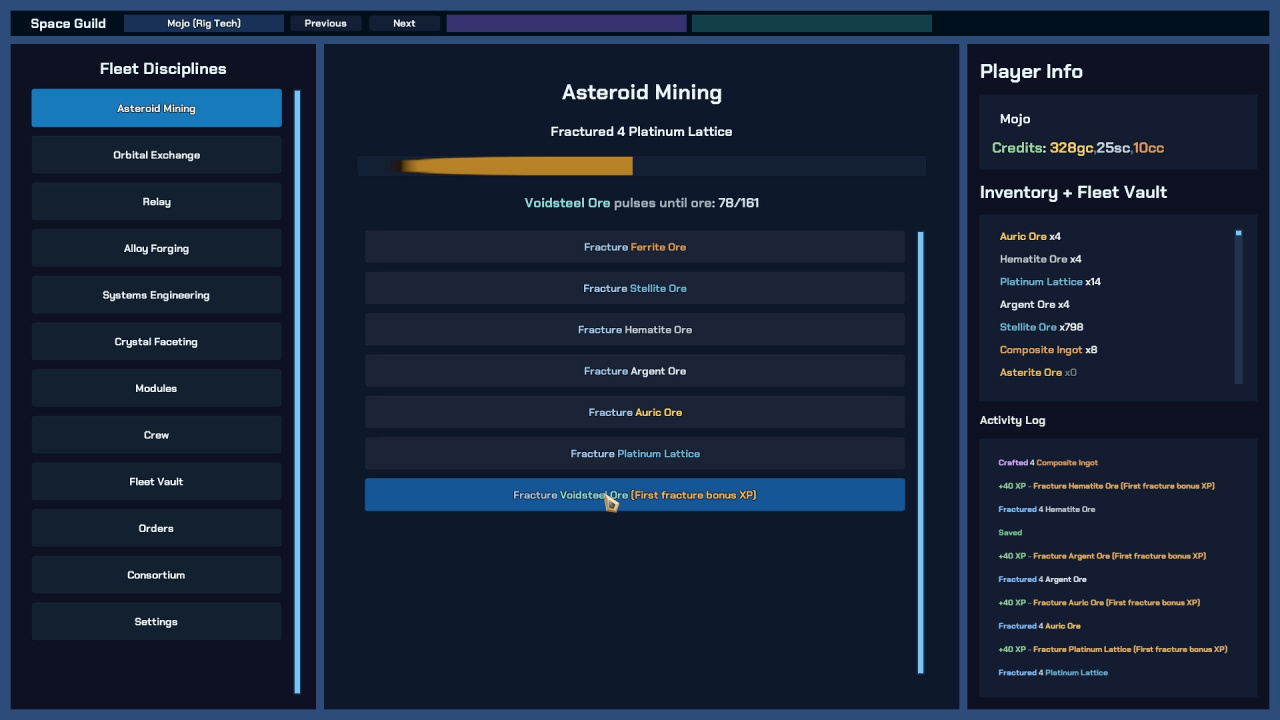Click the Previous character button
This screenshot has width=1280, height=720.
325,23
